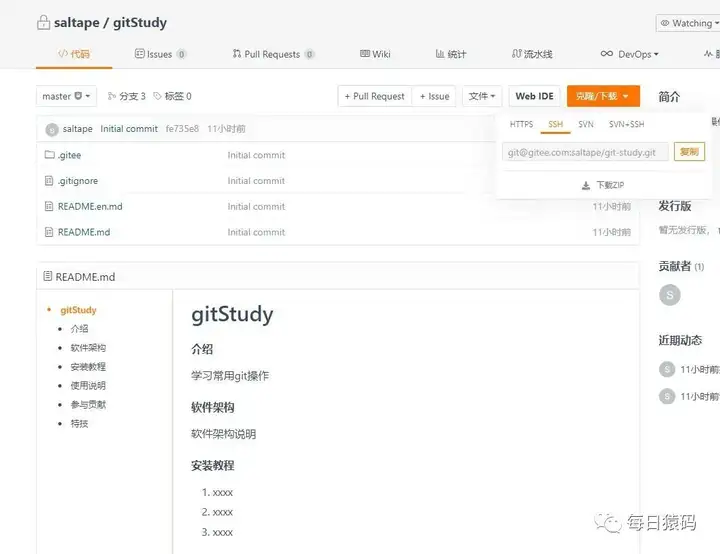Select the SSH clone tab
Viewport: 720px width, 554px height.
(555, 124)
